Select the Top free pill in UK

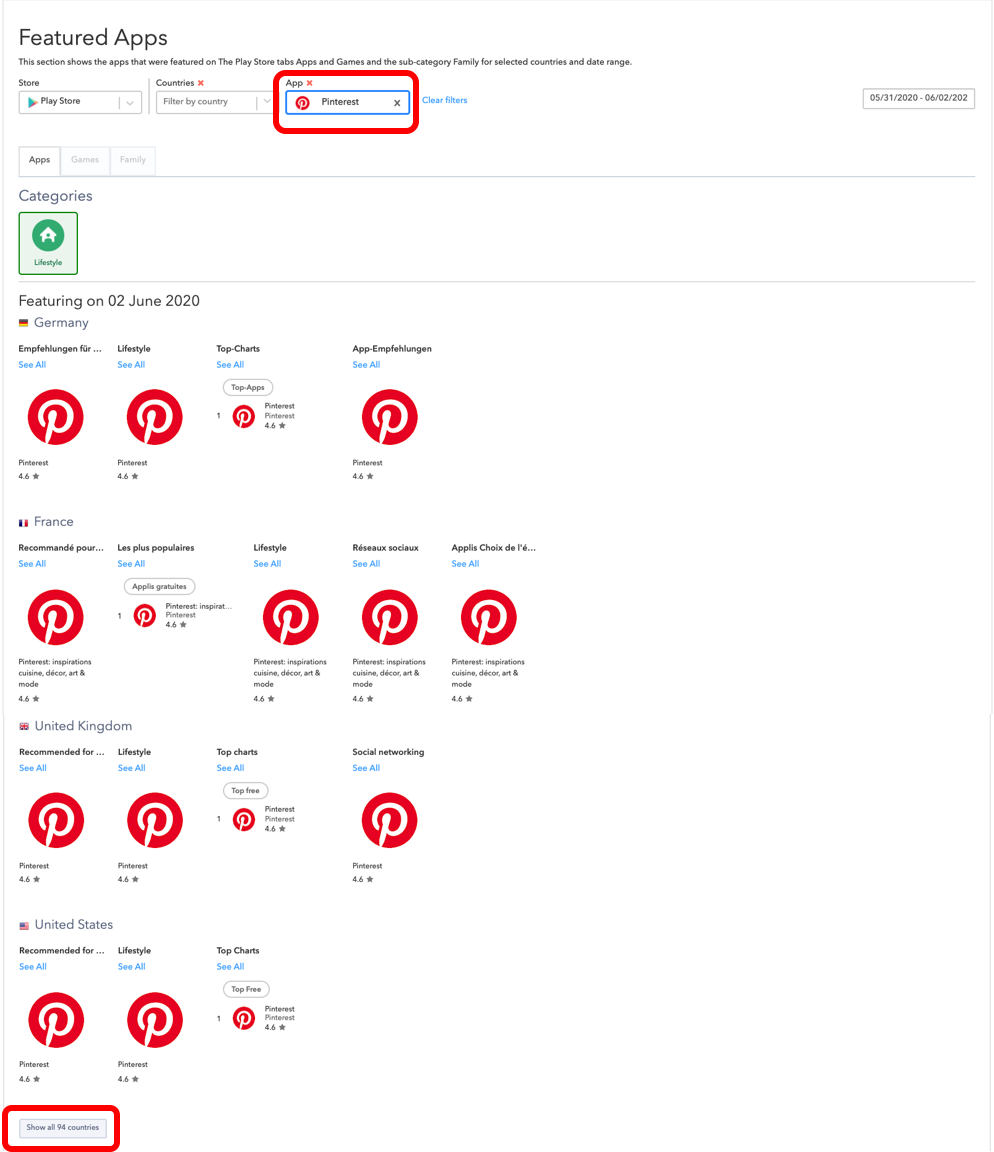pos(245,791)
